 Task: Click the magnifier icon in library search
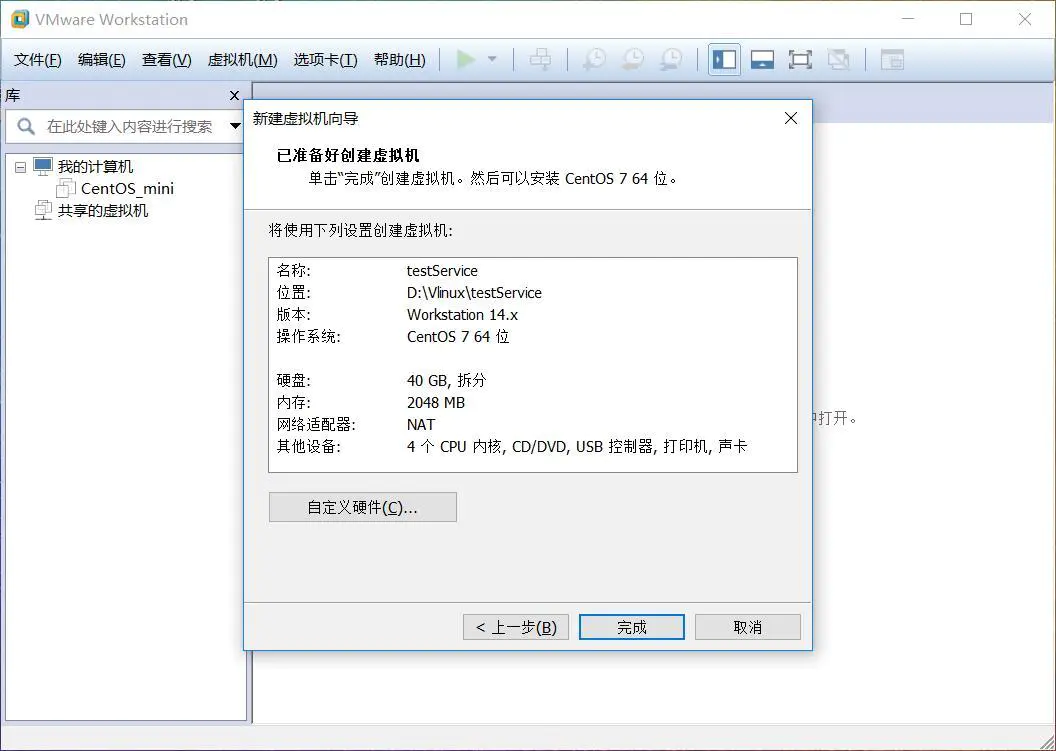26,126
